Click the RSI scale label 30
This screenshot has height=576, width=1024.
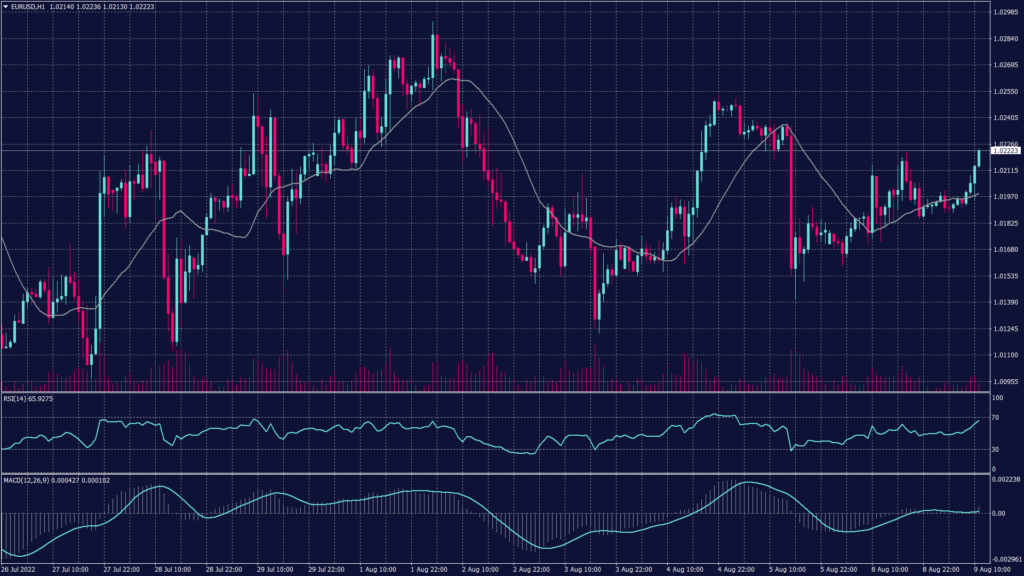coord(996,449)
